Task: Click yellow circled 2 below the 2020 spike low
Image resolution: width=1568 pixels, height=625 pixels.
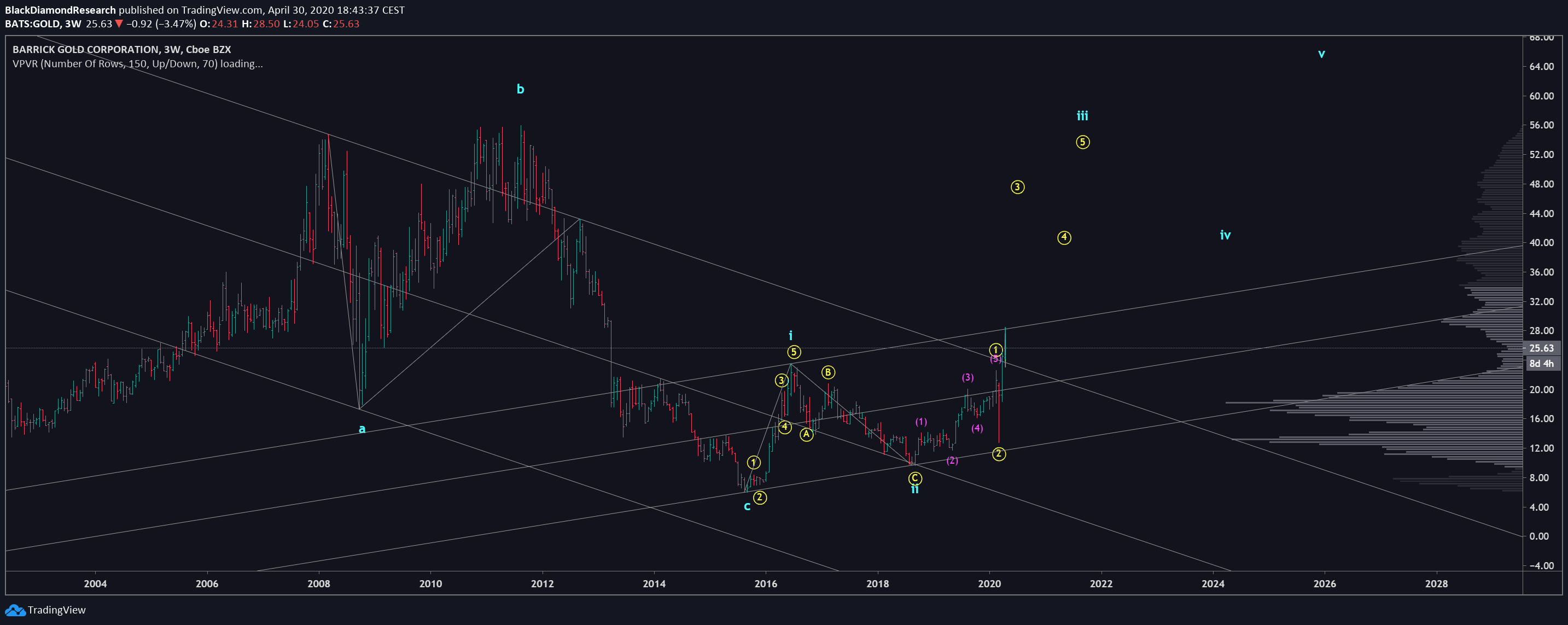Action: 999,453
